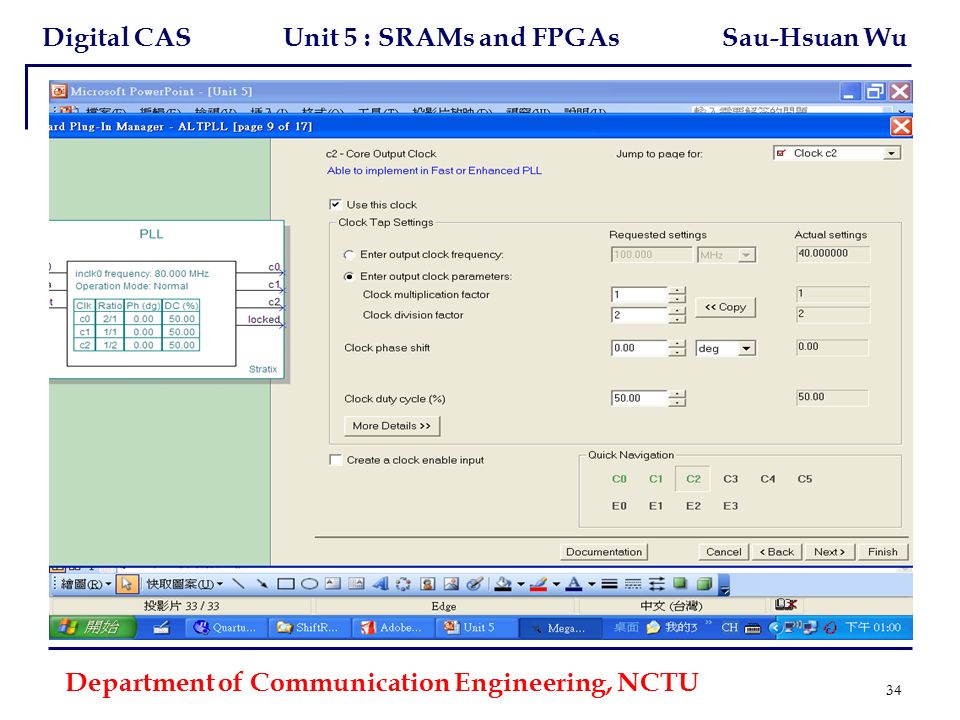Screen dimensions: 960x720
Task: Click the ink annotation pen icon
Action: (474, 583)
